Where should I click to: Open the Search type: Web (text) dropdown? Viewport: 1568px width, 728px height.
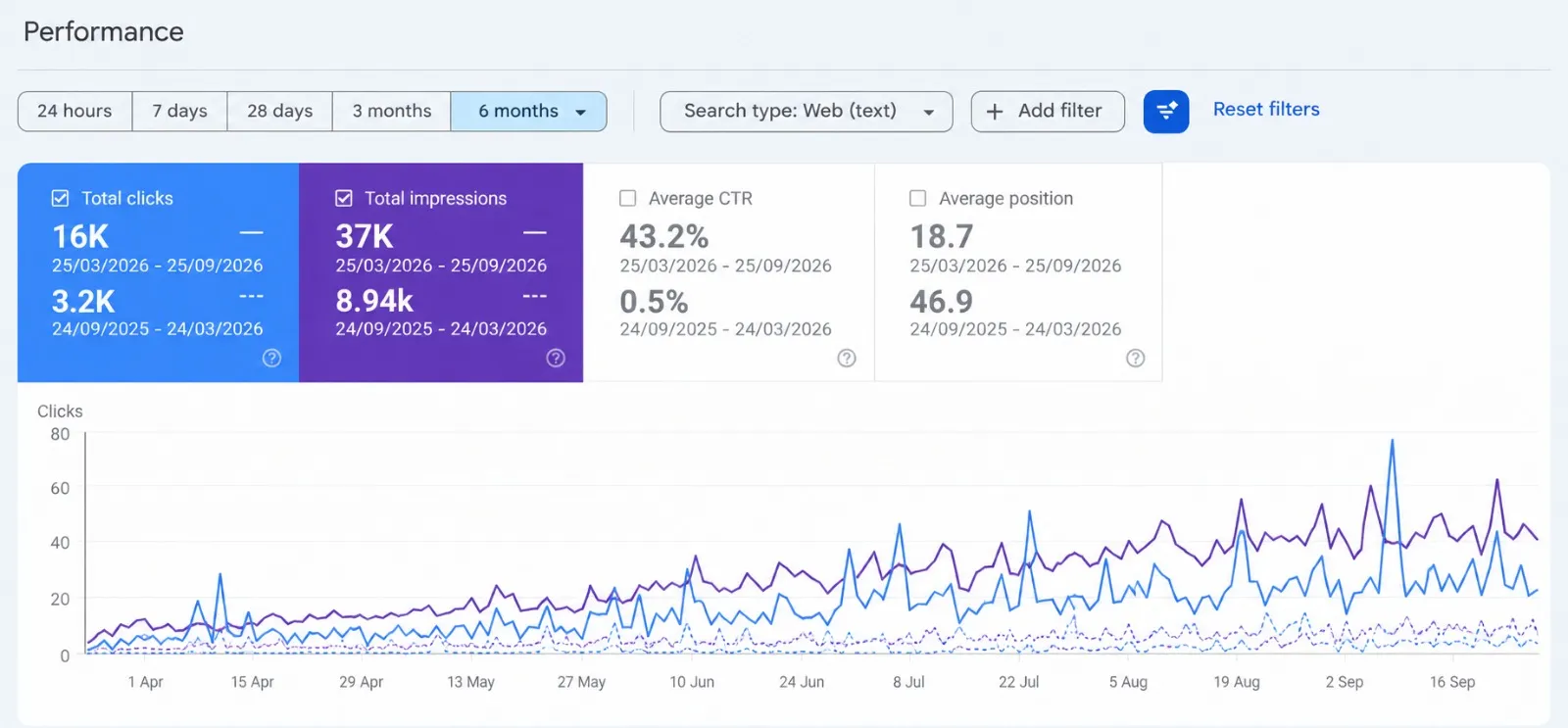pos(807,112)
